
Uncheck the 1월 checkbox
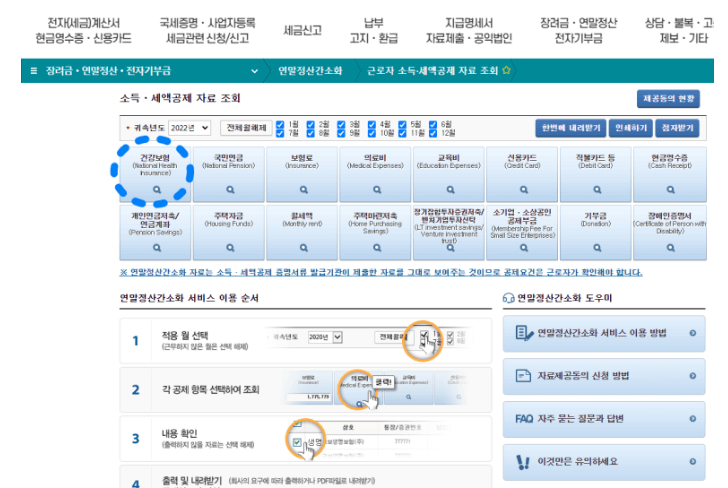click(280, 124)
